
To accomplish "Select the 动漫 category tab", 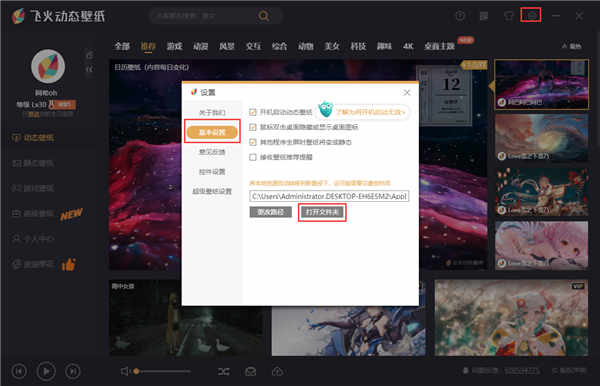I will coord(201,46).
